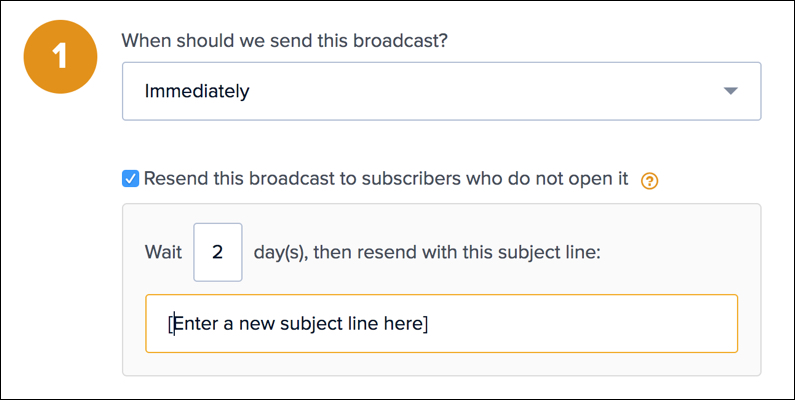This screenshot has height=400, width=795.
Task: Click the orange step 1 circle badge
Action: tap(59, 56)
